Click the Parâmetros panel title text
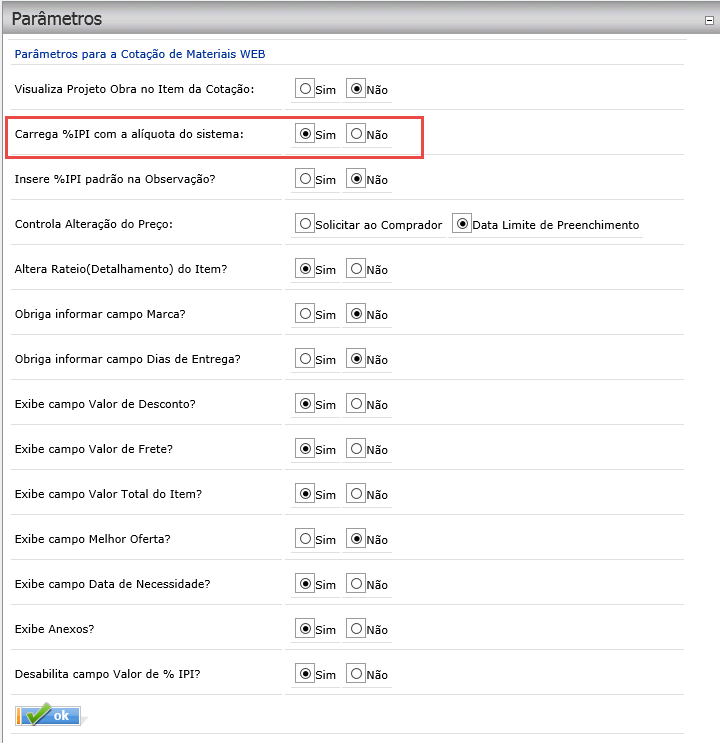The image size is (720, 743). pos(56,19)
